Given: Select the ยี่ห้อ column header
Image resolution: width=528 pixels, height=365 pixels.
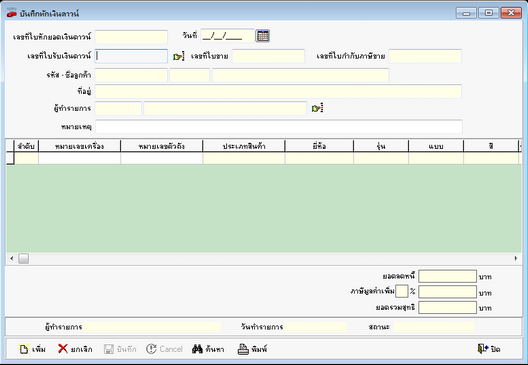Looking at the screenshot, I should pyautogui.click(x=319, y=146).
